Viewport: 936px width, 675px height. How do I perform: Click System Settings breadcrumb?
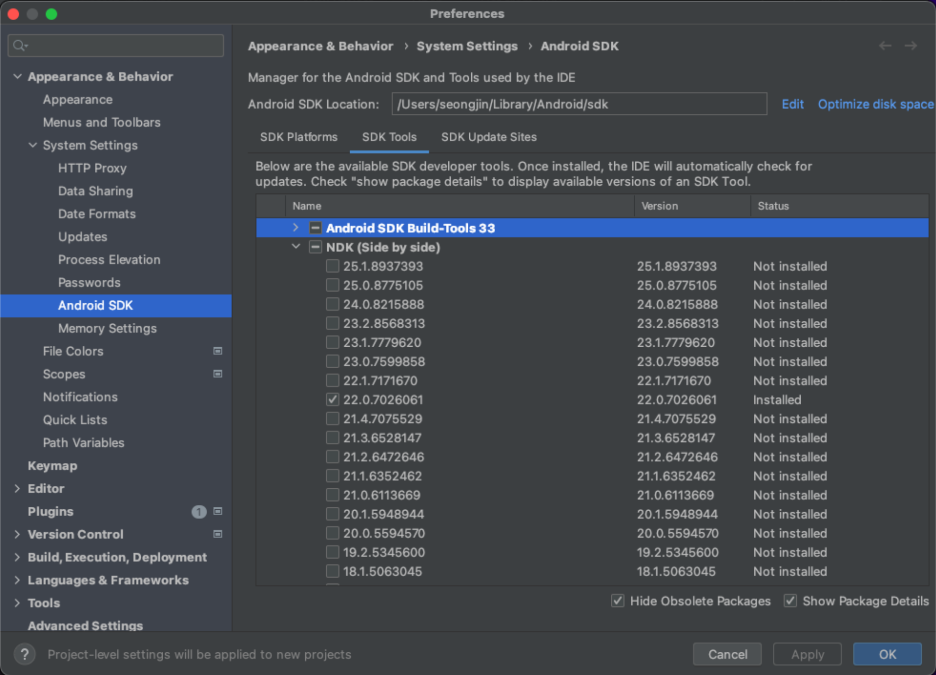click(x=467, y=46)
